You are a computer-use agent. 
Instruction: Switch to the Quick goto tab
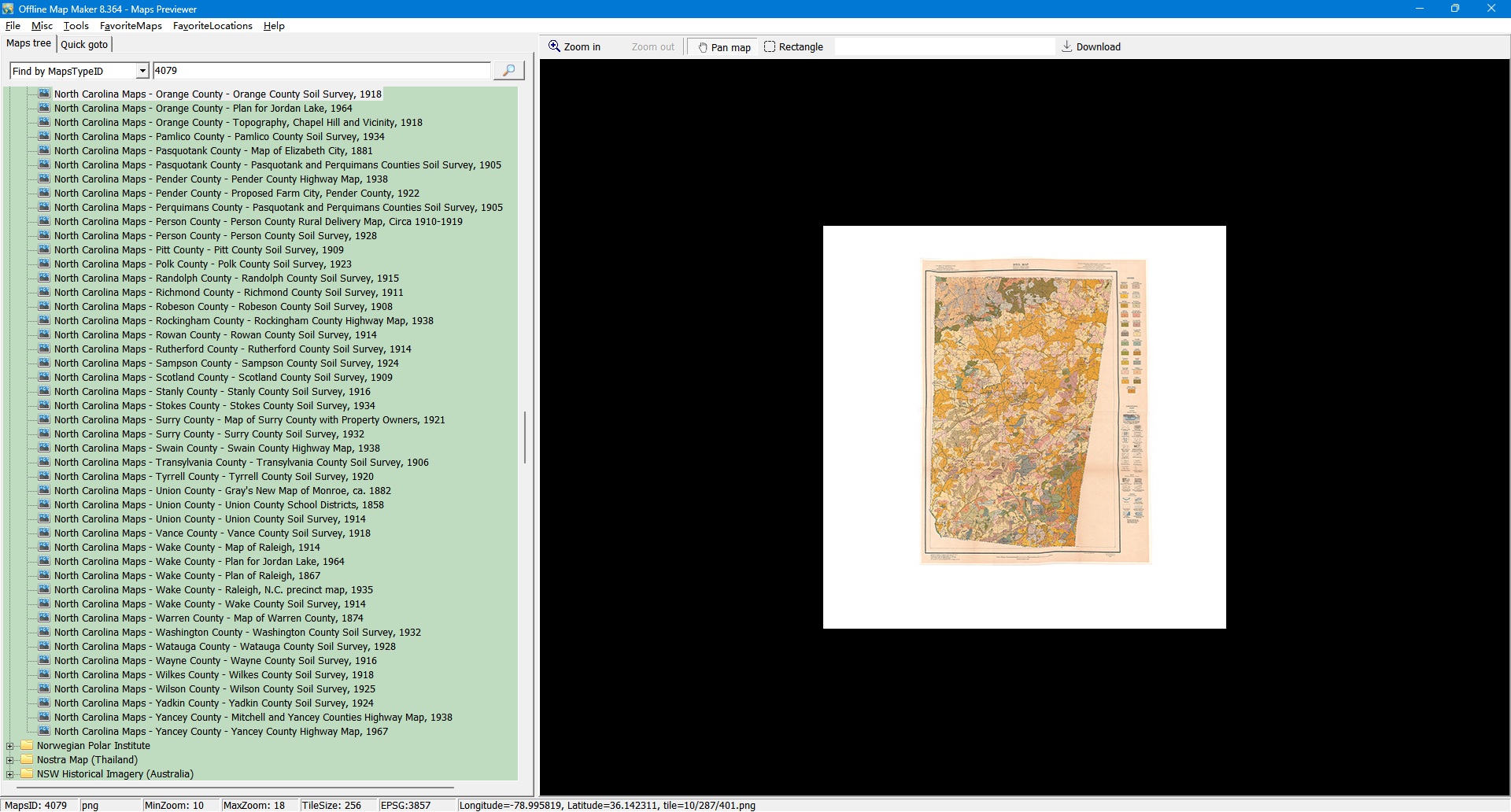click(x=84, y=45)
